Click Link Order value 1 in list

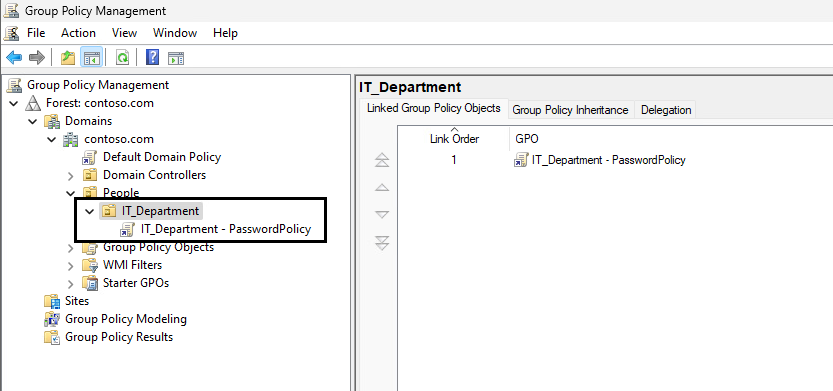click(454, 160)
